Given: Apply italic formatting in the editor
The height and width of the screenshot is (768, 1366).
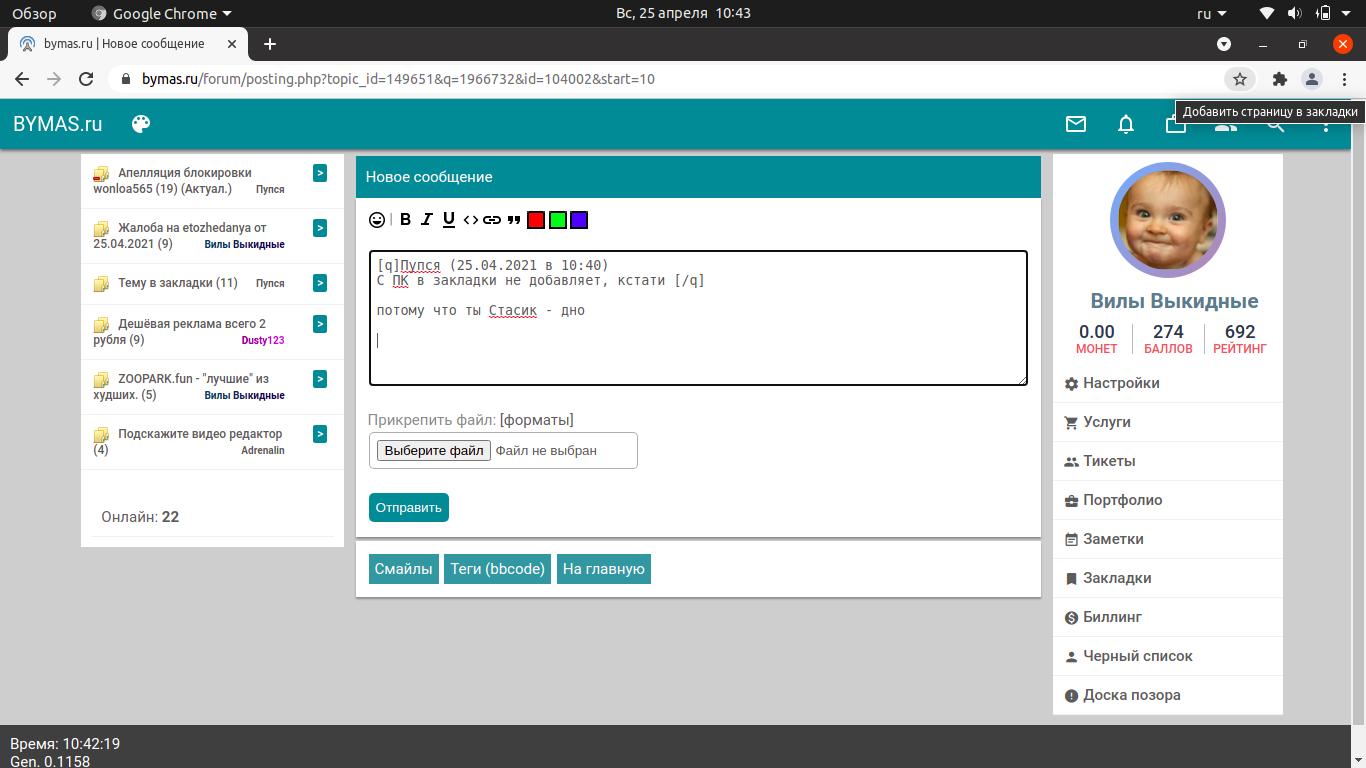Looking at the screenshot, I should click(x=427, y=220).
